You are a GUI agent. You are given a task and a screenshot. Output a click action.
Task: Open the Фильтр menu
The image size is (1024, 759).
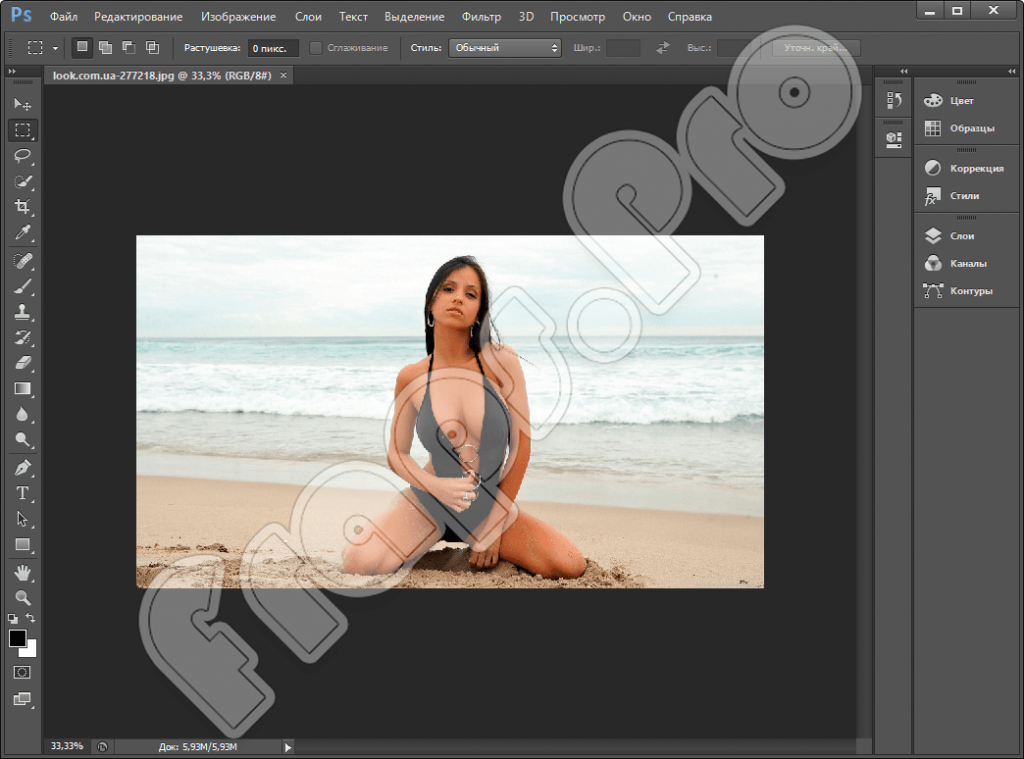click(x=481, y=17)
